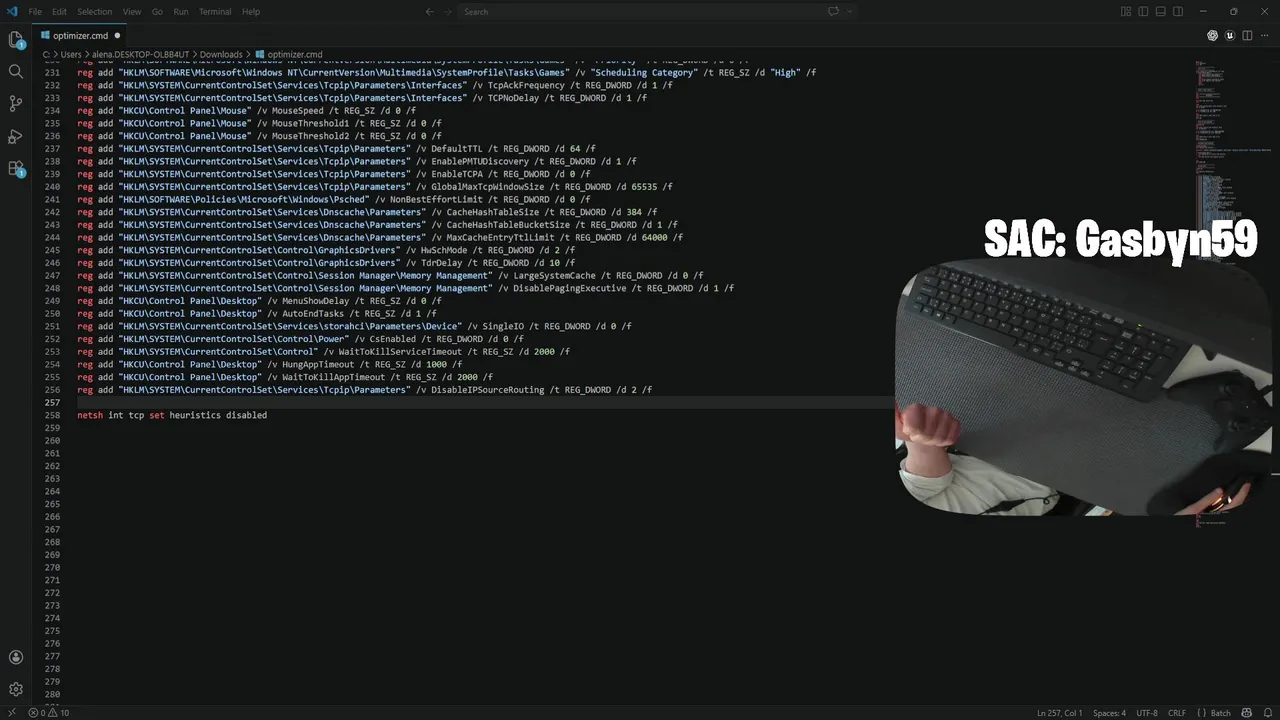The image size is (1280, 720).
Task: Open the View menu
Action: [131, 11]
